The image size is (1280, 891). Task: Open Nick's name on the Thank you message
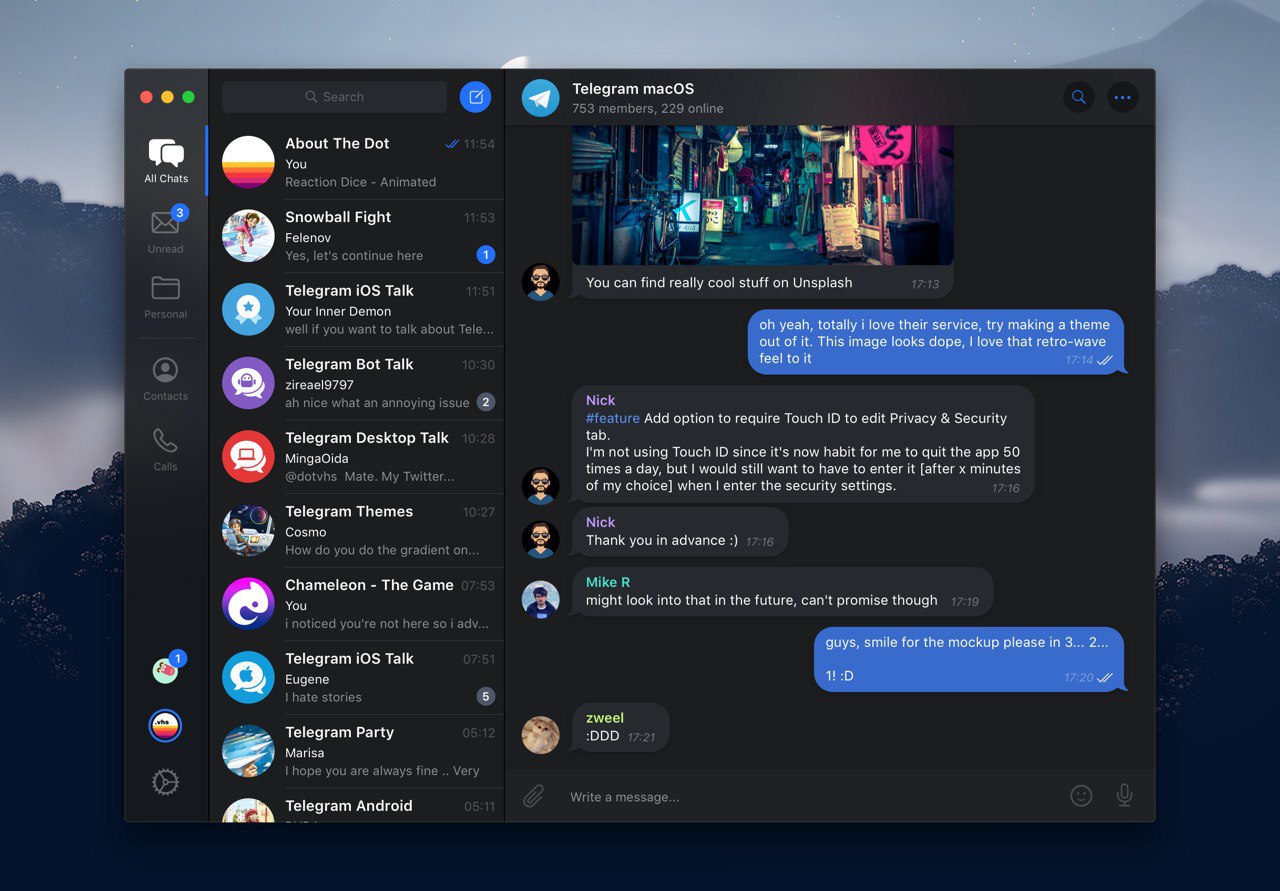(601, 522)
